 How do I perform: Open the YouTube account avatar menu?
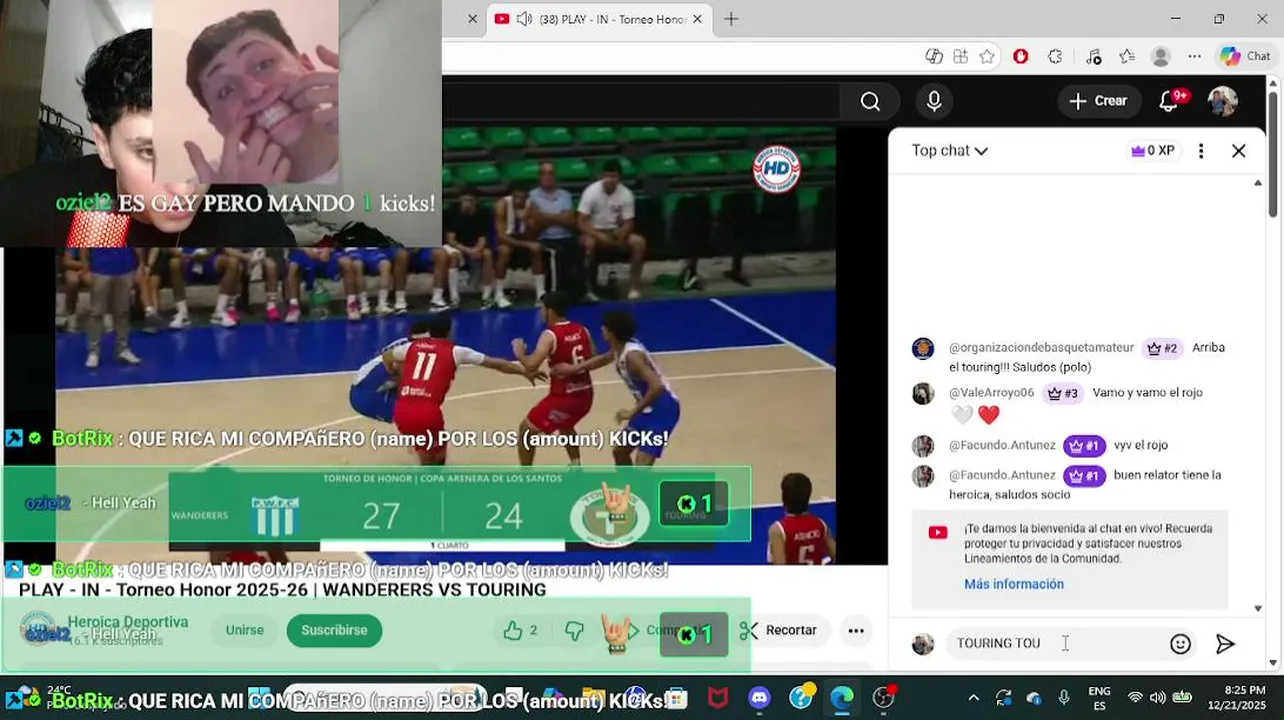click(x=1223, y=101)
